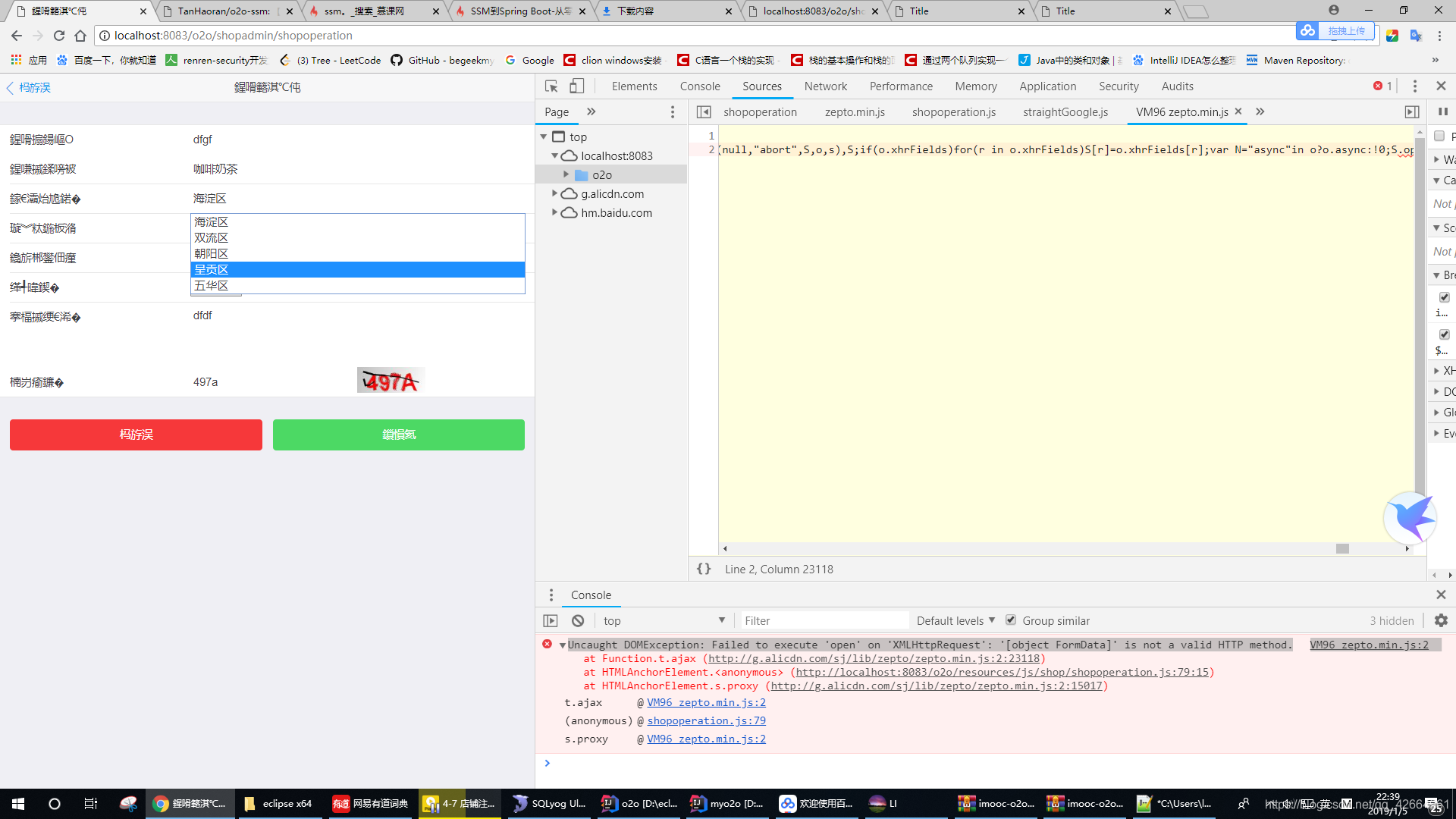
Task: Open the Cortana search circle in the taskbar
Action: coord(55,804)
